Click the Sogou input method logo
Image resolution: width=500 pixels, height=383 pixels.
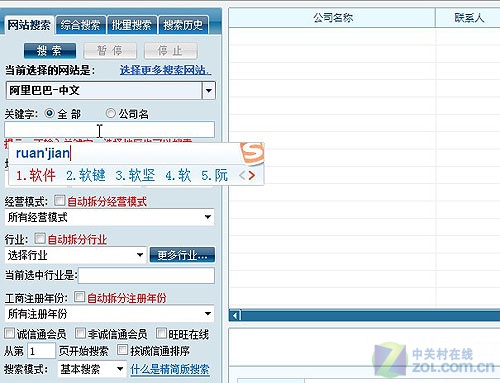pyautogui.click(x=252, y=154)
